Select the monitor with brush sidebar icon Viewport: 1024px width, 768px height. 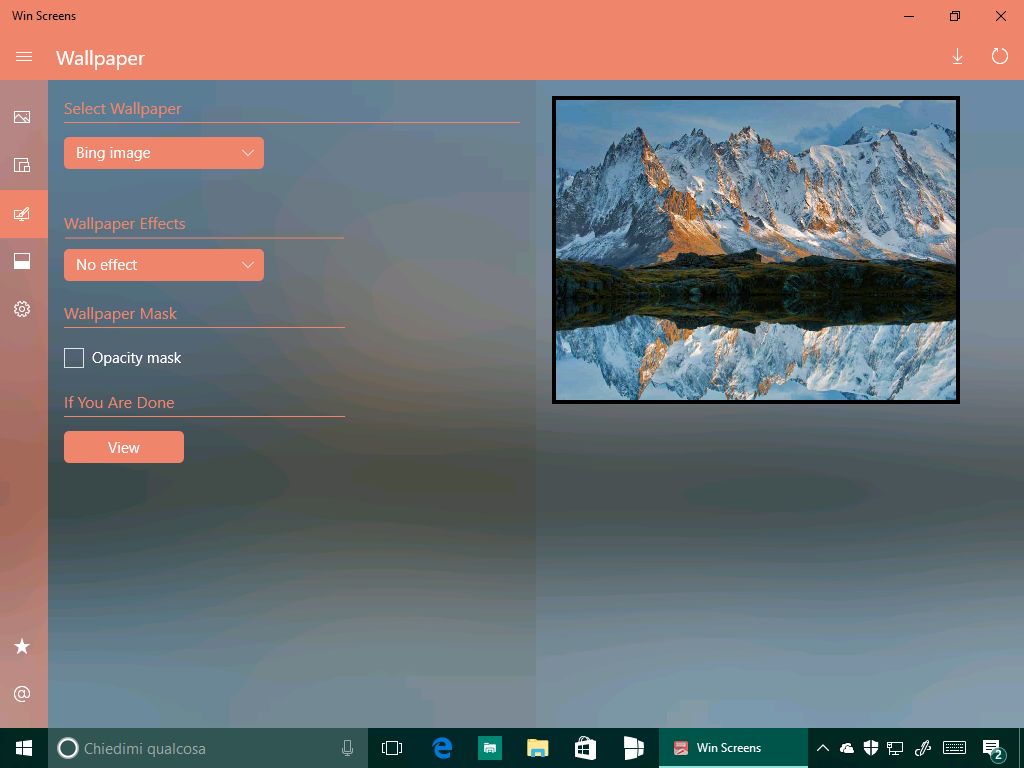[22, 214]
